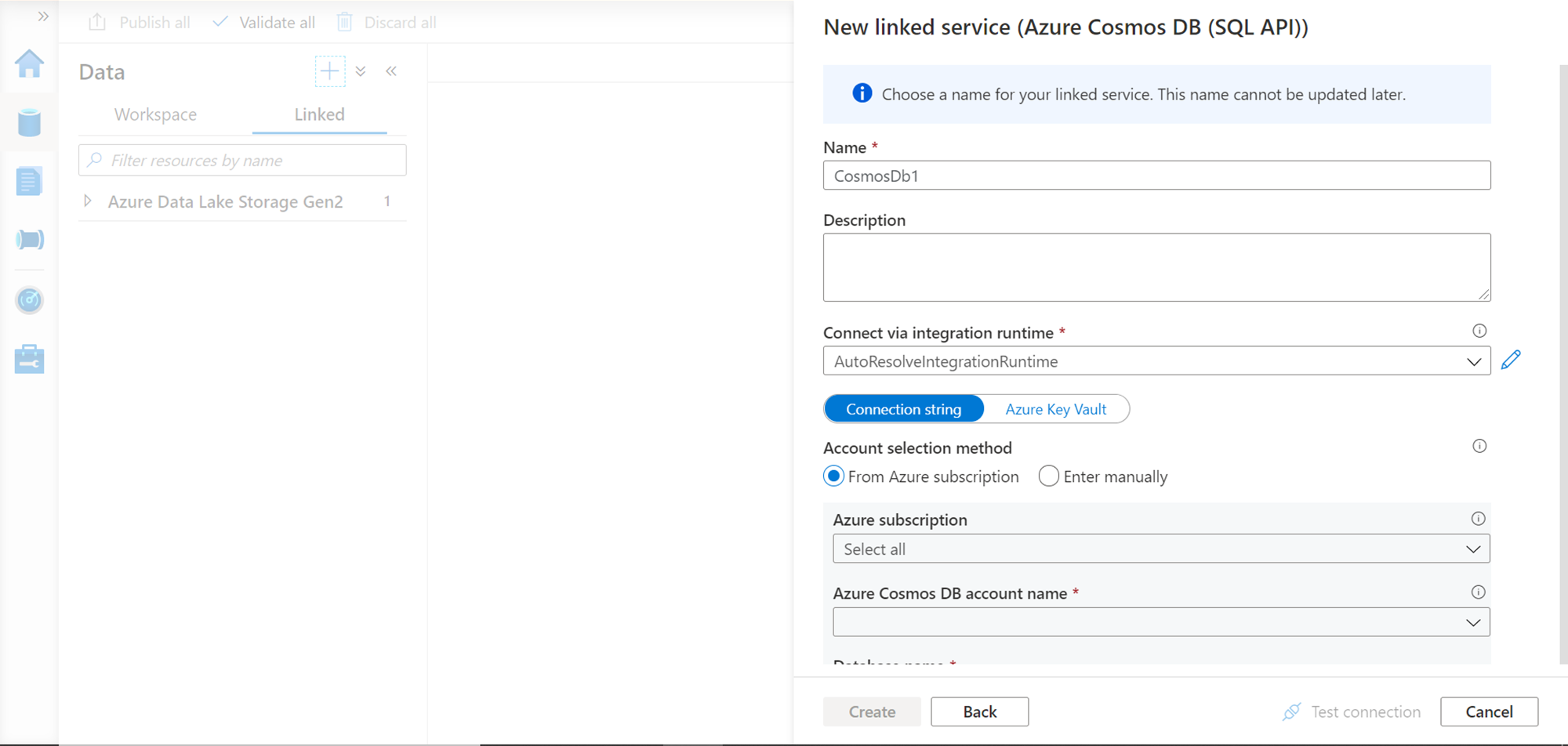The image size is (1568, 746).
Task: Open the Develop hub document icon
Action: coord(29,181)
